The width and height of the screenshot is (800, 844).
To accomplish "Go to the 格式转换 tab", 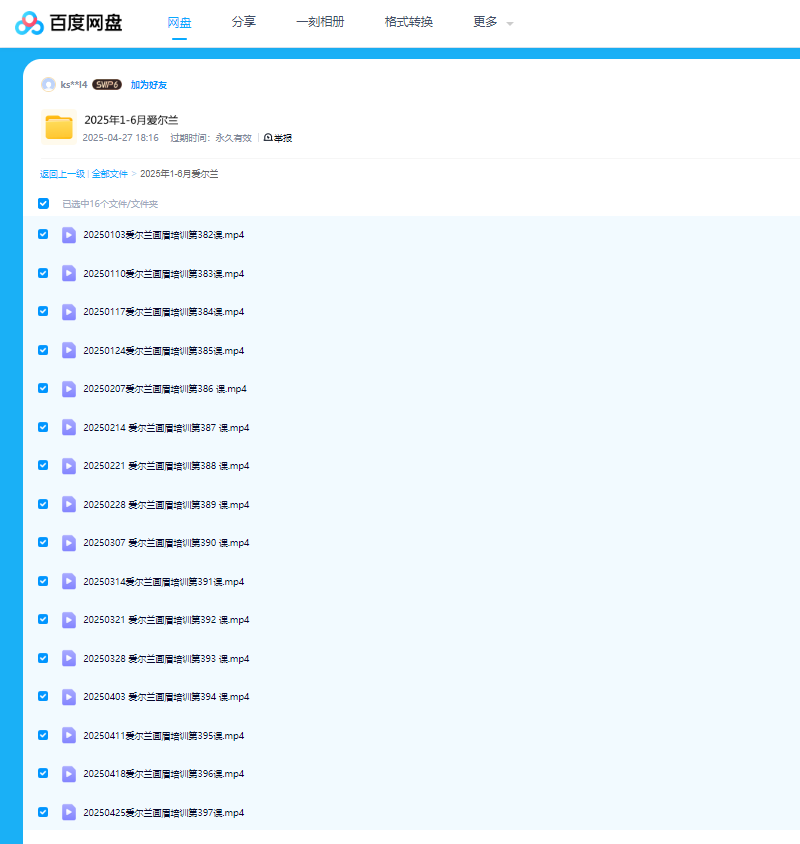I will (408, 22).
